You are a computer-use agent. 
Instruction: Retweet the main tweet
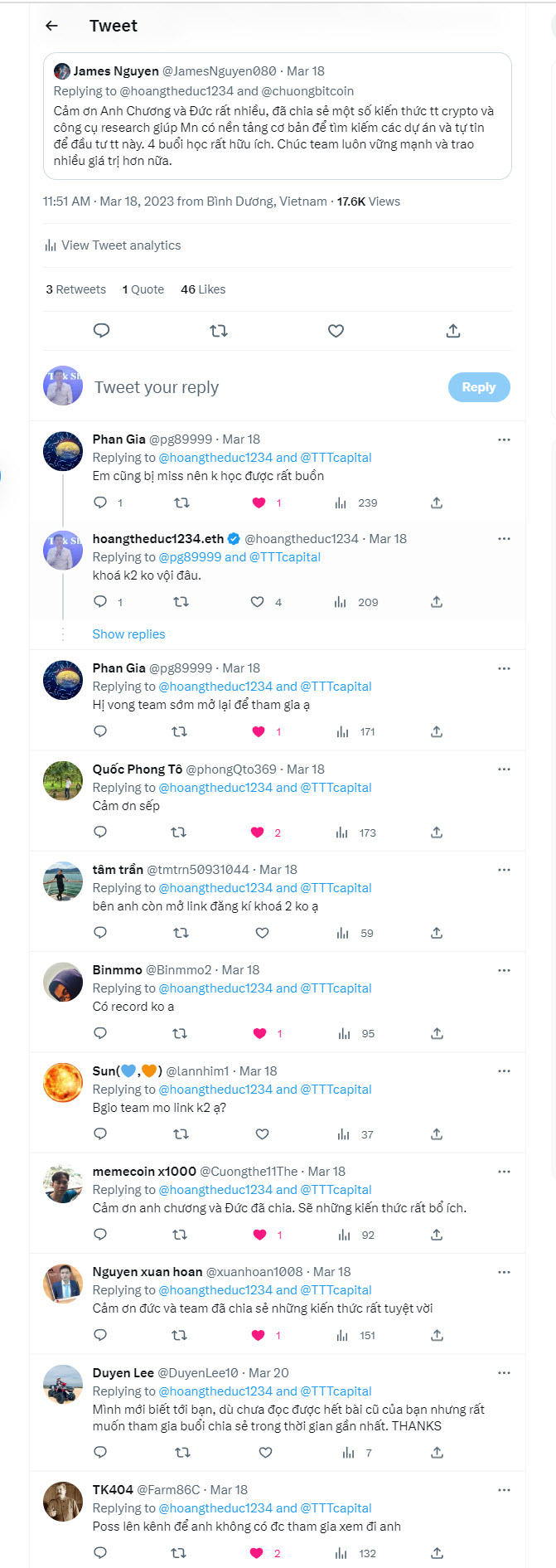(219, 331)
